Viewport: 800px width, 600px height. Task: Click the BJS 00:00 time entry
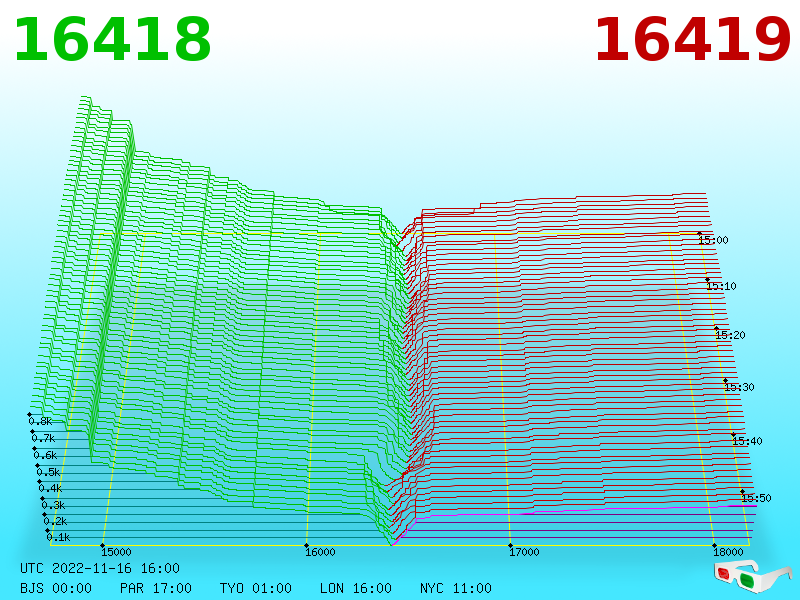tap(56, 588)
